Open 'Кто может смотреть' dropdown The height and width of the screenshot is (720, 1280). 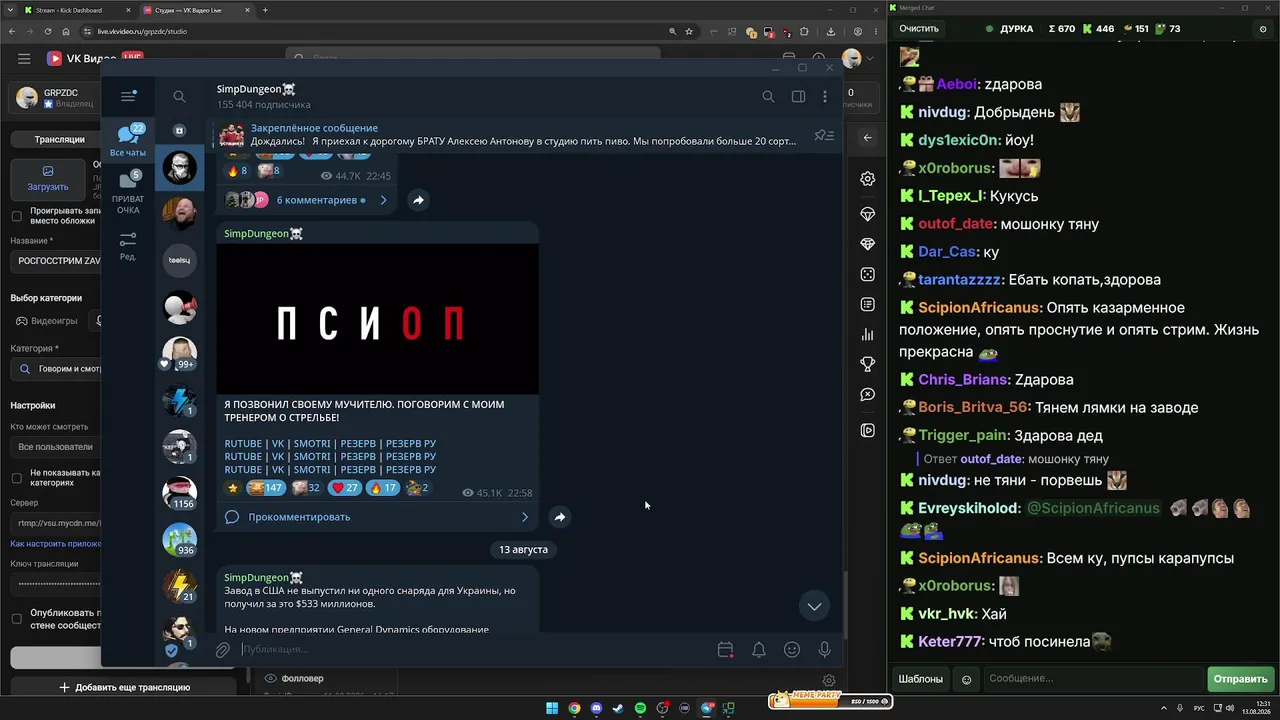[x=56, y=447]
